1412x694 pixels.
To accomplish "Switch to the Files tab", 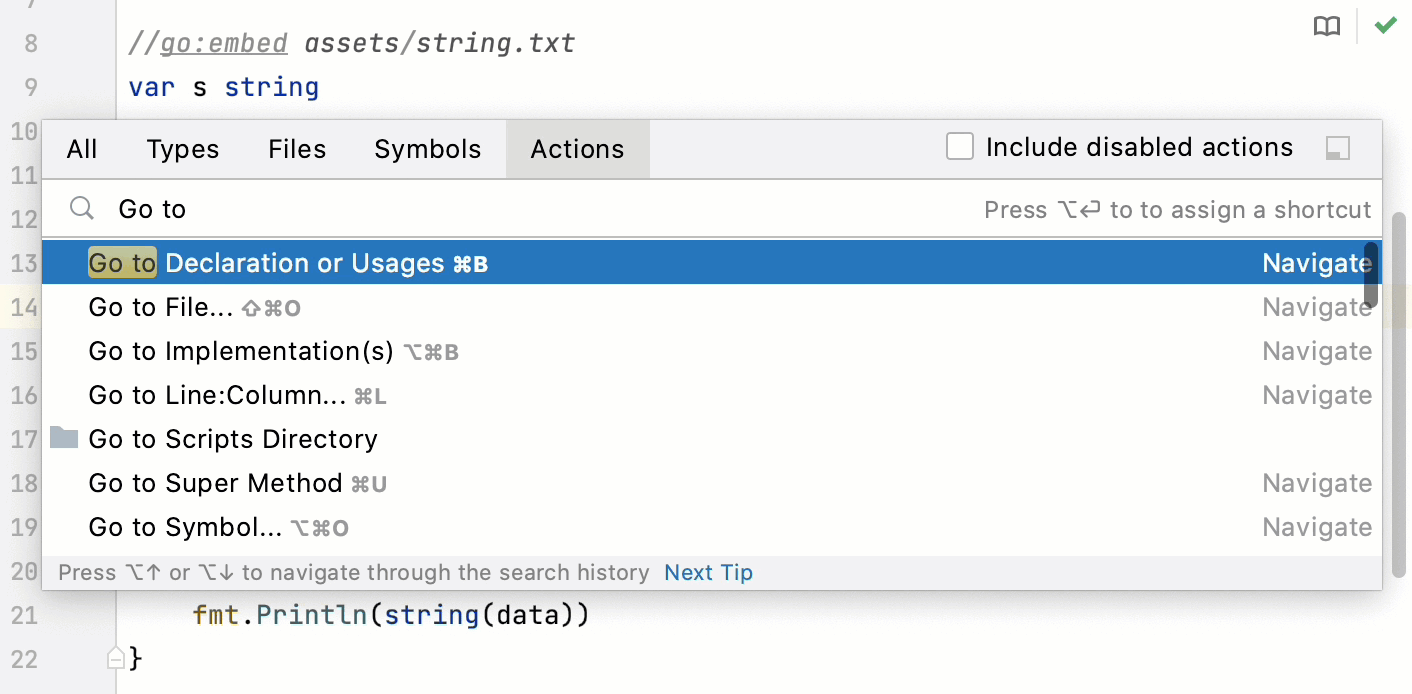I will point(296,148).
